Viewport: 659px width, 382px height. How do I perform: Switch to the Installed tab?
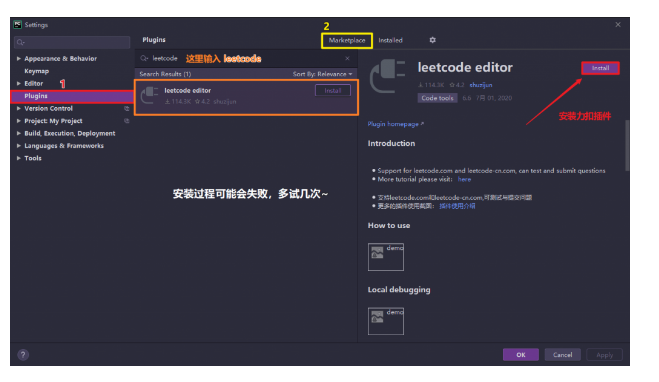click(390, 40)
